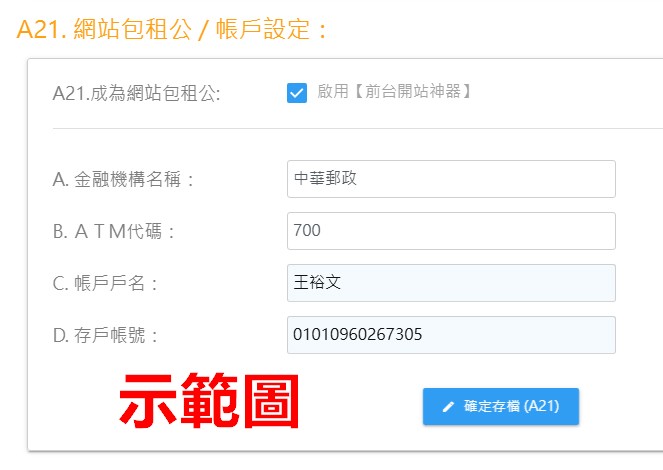Image resolution: width=663 pixels, height=470 pixels.
Task: Focus the 金融機構名稱 field containing 中華郵政
Action: (451, 179)
